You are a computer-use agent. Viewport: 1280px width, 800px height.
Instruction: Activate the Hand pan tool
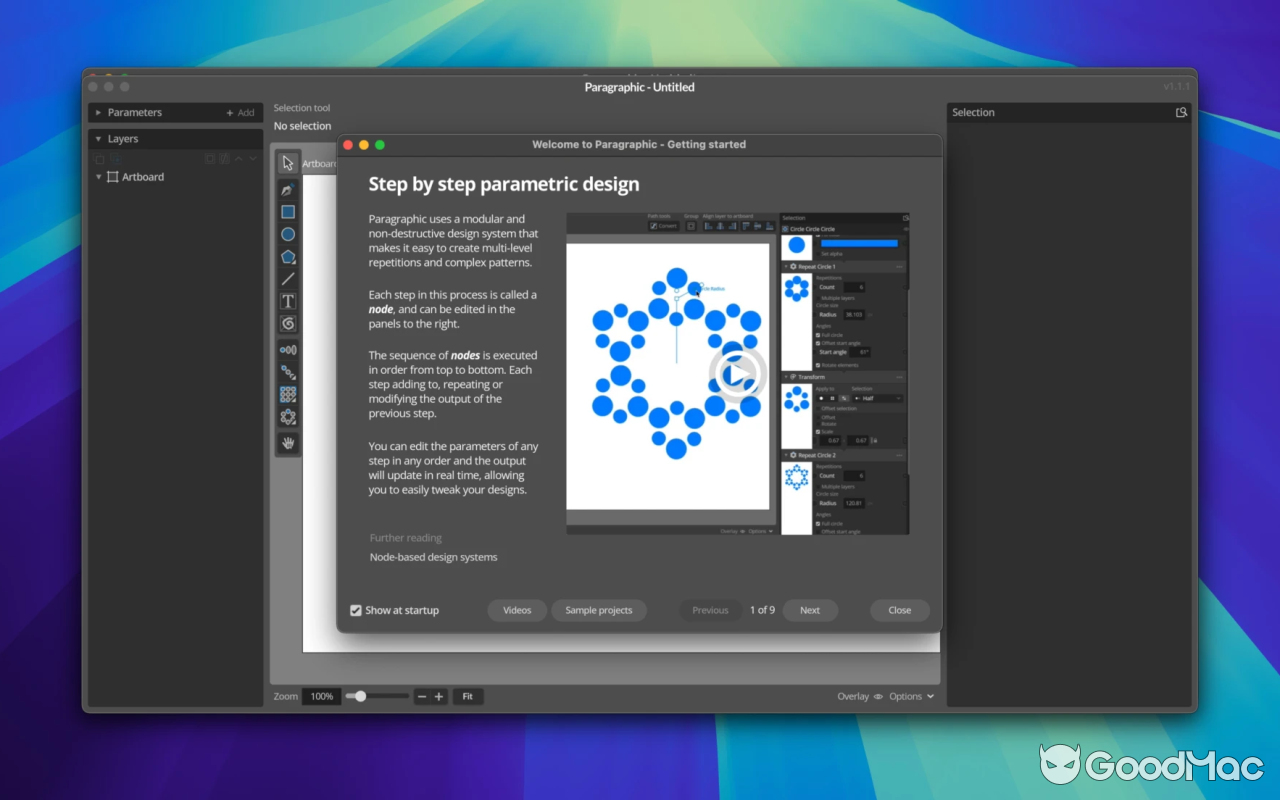pos(287,443)
